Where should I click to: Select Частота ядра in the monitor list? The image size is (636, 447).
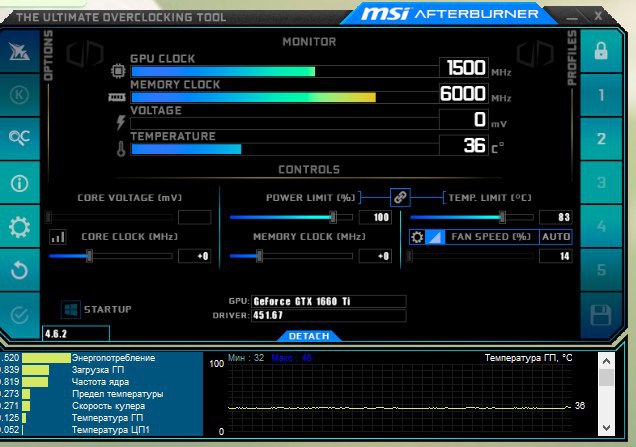(x=100, y=382)
